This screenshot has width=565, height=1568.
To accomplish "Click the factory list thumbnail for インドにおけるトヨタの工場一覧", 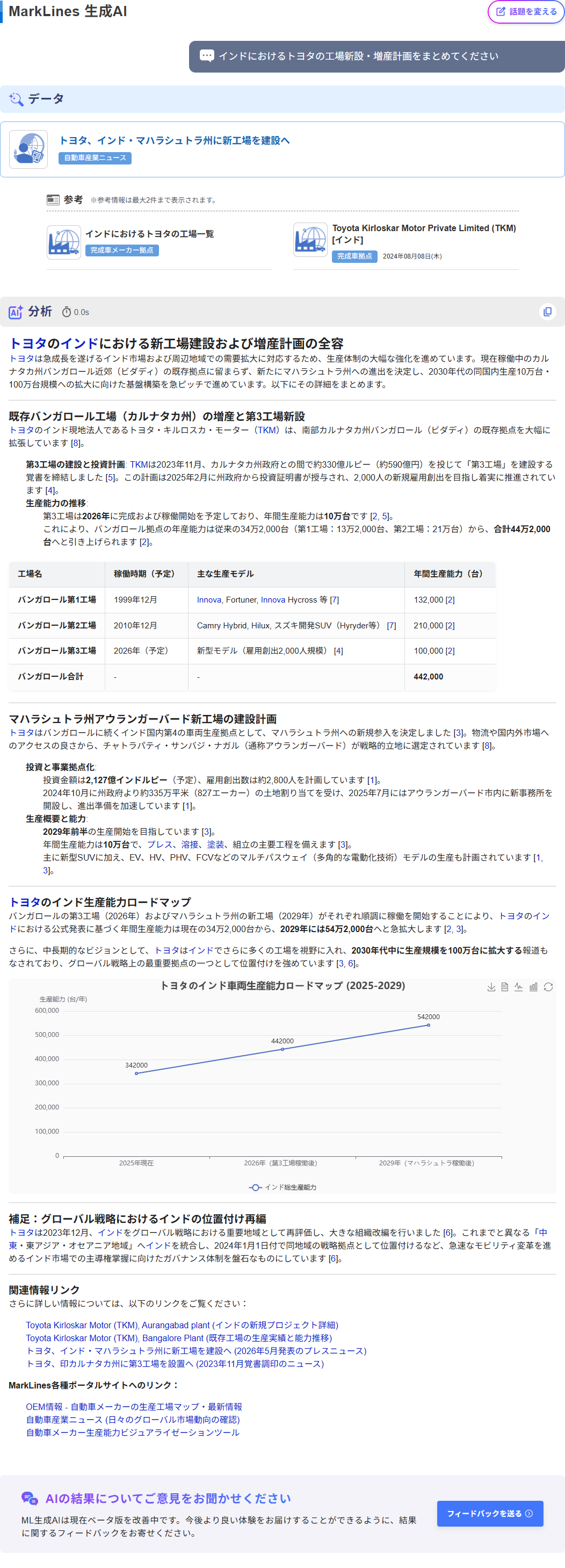I will [64, 242].
